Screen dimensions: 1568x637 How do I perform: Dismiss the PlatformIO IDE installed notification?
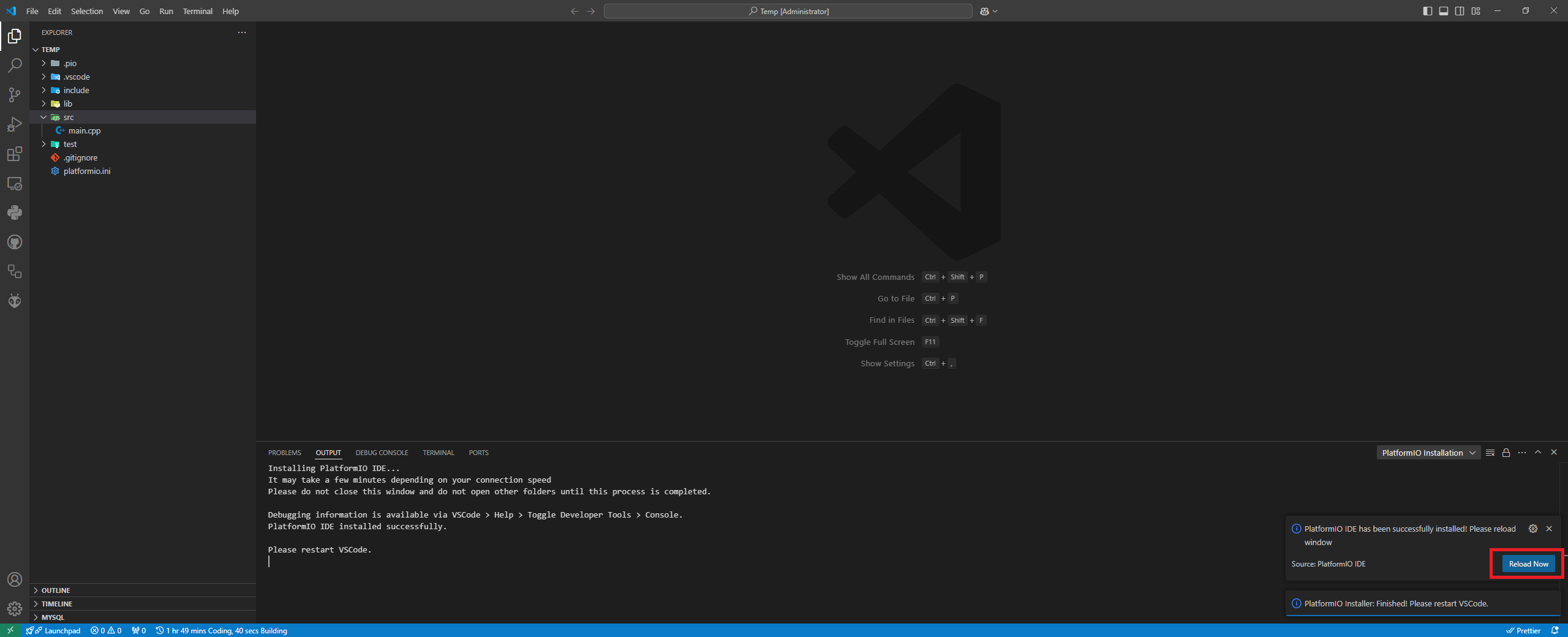pos(1549,529)
